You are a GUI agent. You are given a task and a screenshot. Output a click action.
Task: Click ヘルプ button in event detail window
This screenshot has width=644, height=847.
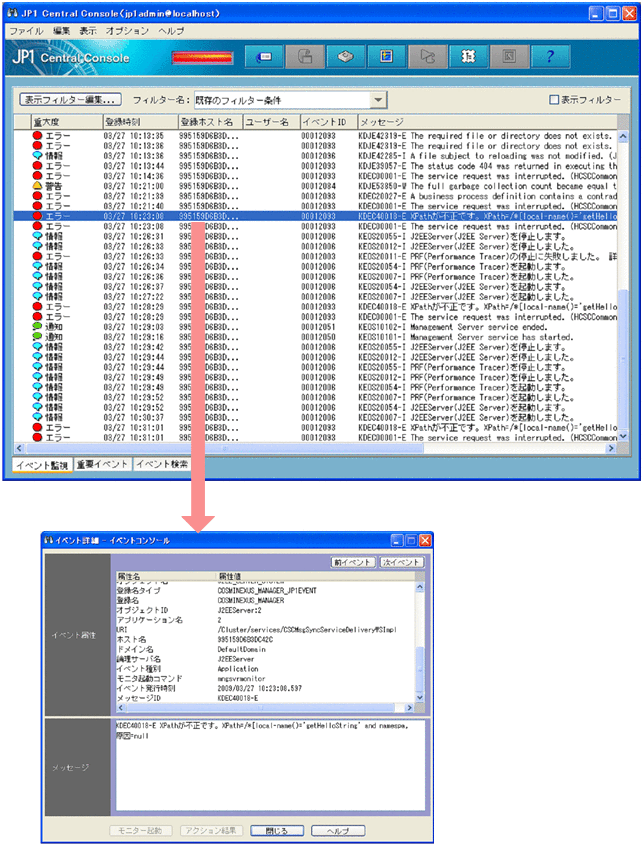point(338,831)
